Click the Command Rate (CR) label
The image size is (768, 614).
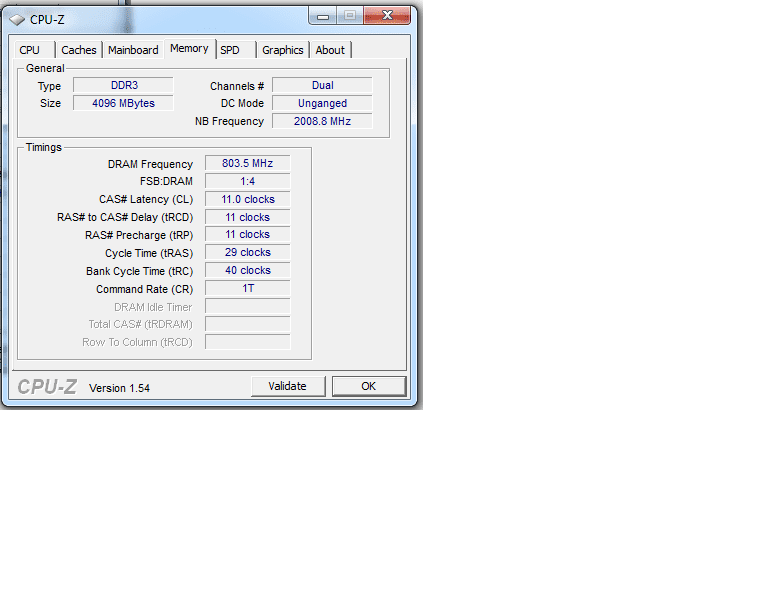pyautogui.click(x=144, y=289)
